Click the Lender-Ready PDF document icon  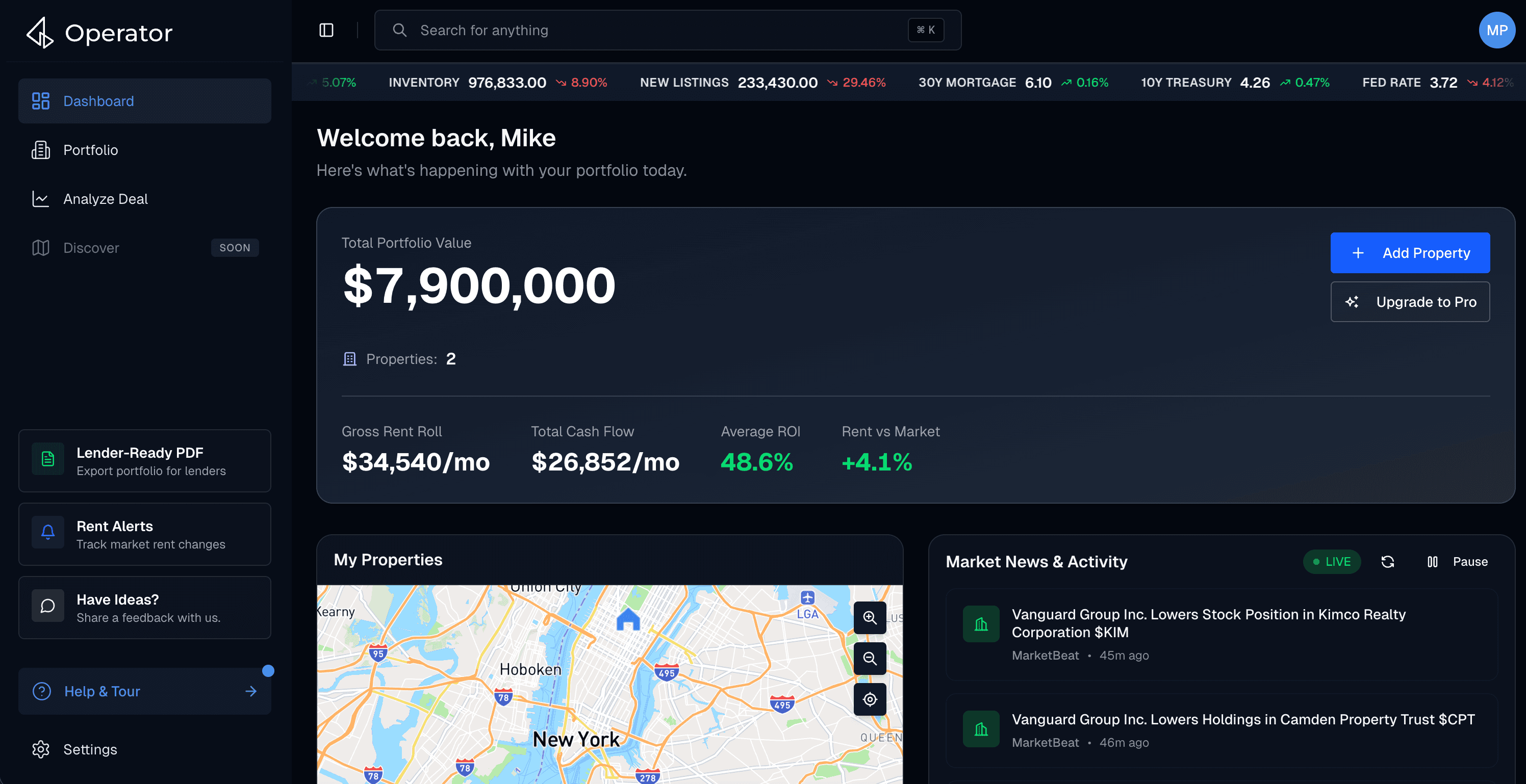coord(47,458)
